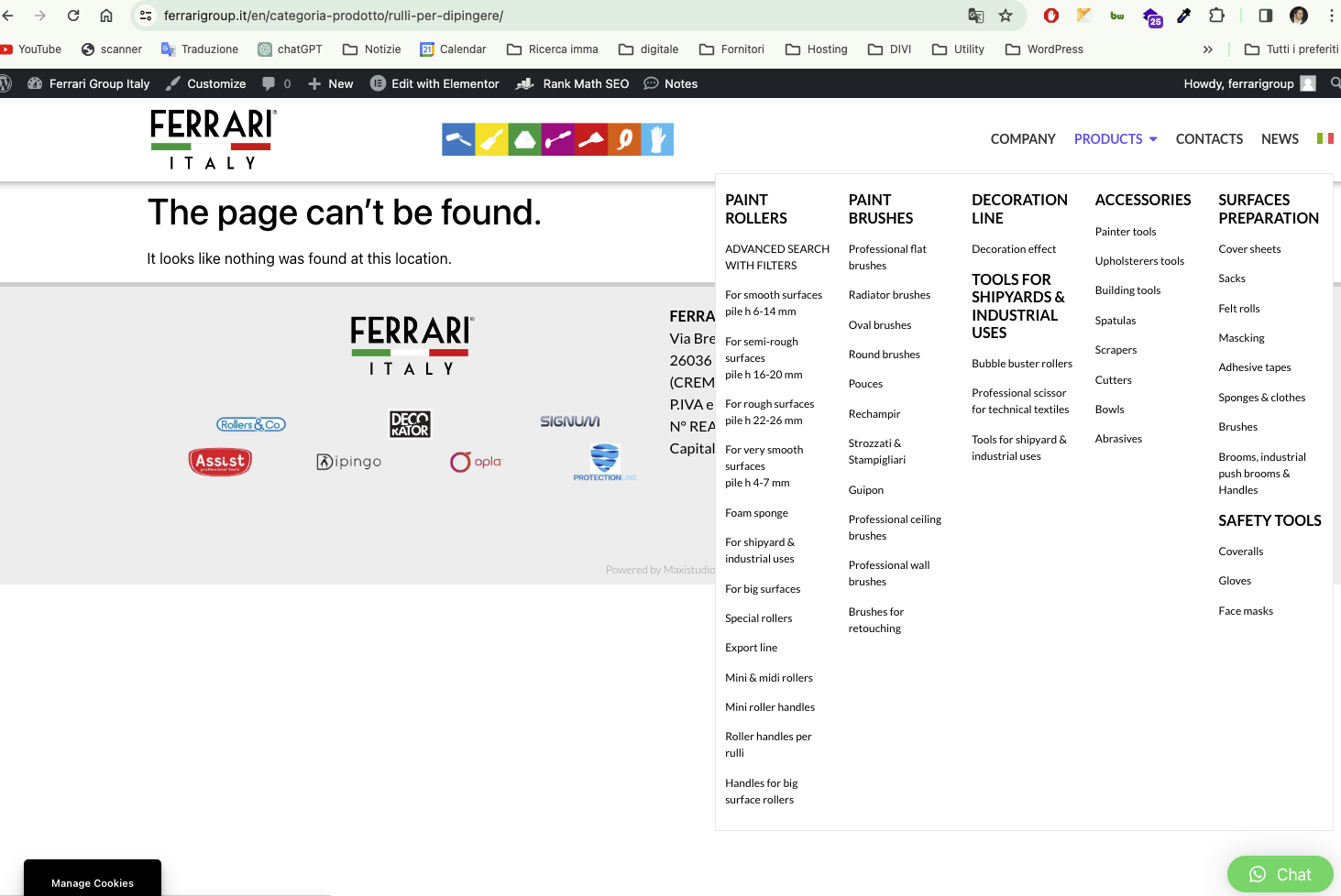The height and width of the screenshot is (896, 1341).
Task: Click the Google Translate icon in address bar
Action: (x=976, y=16)
